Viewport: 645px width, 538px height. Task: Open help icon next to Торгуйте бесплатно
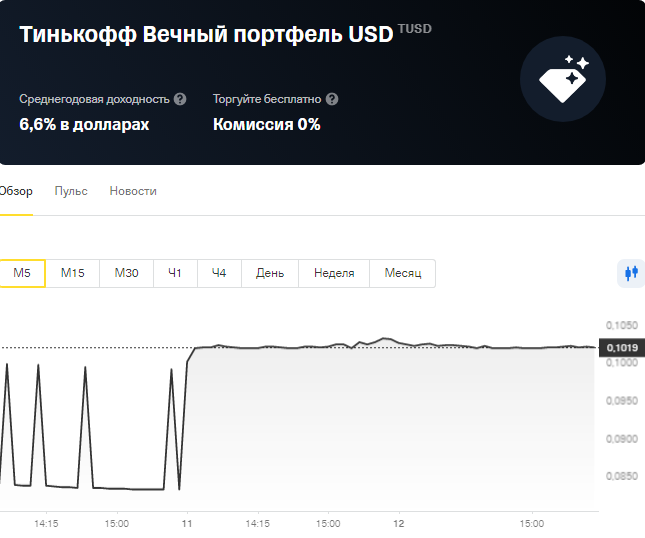pos(332,99)
